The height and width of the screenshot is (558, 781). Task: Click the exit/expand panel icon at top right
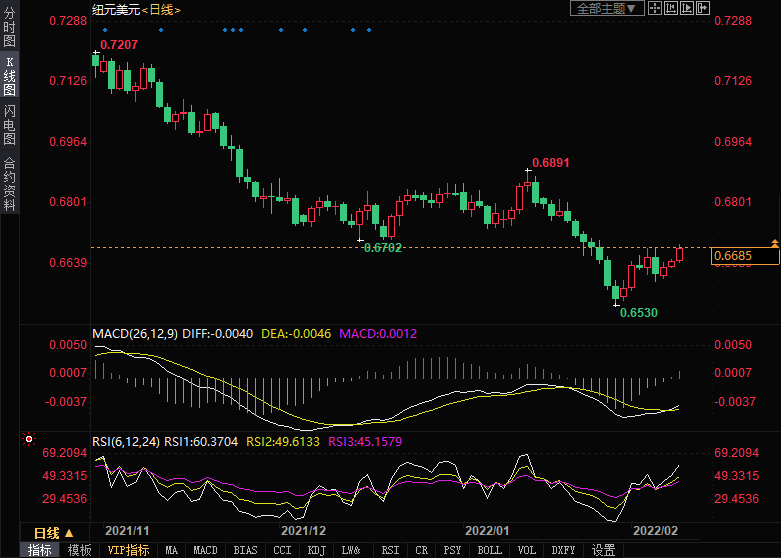(704, 8)
